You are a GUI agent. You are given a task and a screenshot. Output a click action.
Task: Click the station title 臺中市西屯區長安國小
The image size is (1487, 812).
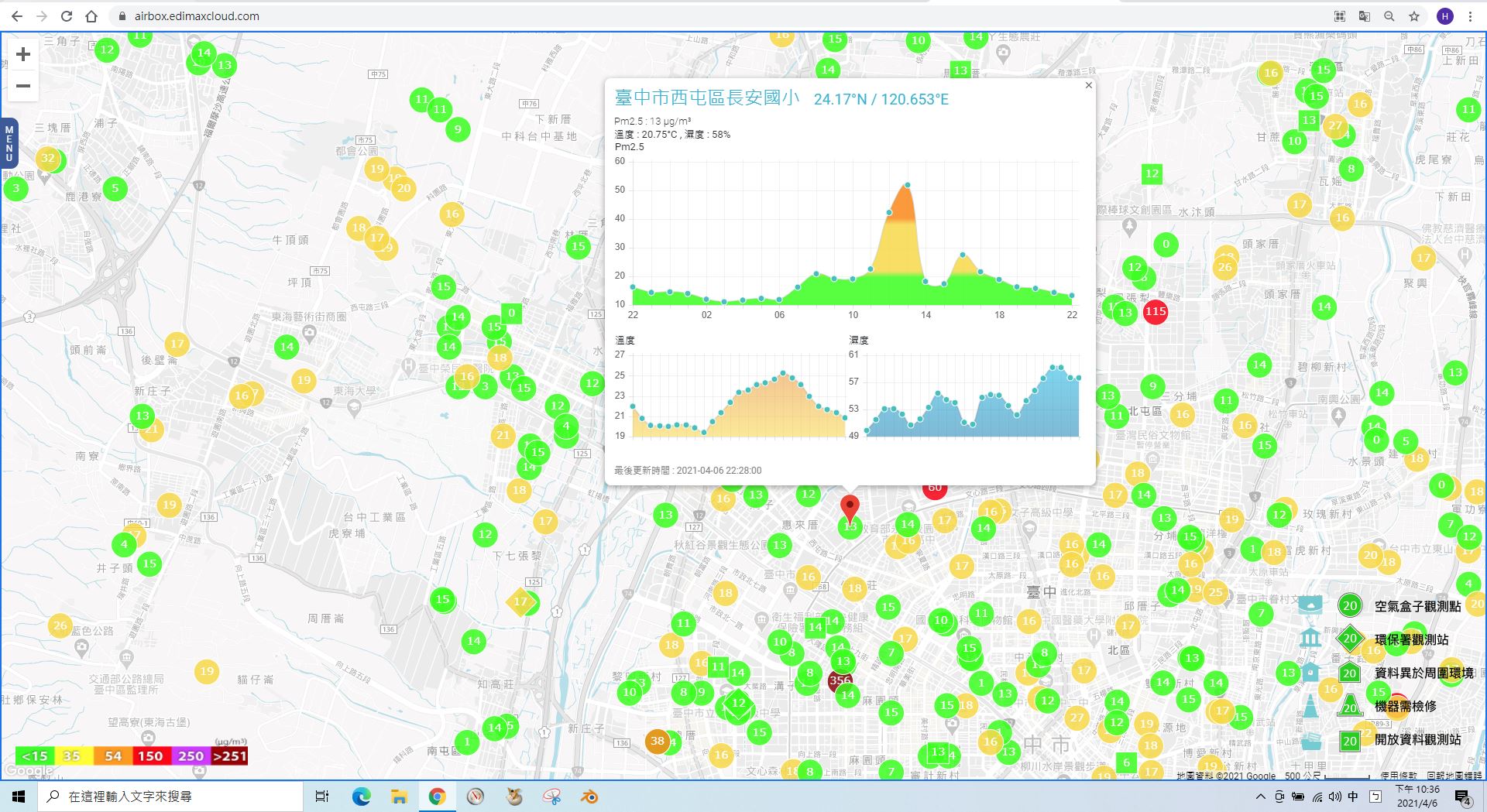point(706,98)
